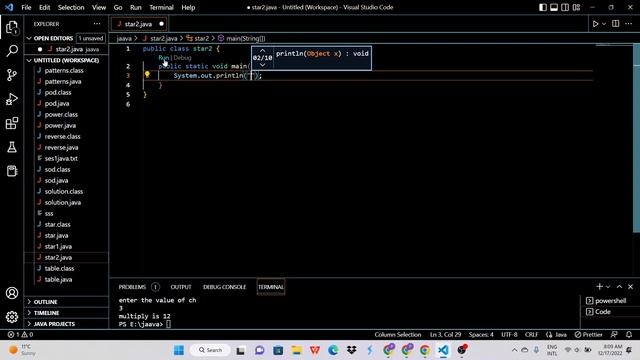This screenshot has height=360, width=640.
Task: Open editor More Actions ellipsis
Action: pyautogui.click(x=629, y=24)
